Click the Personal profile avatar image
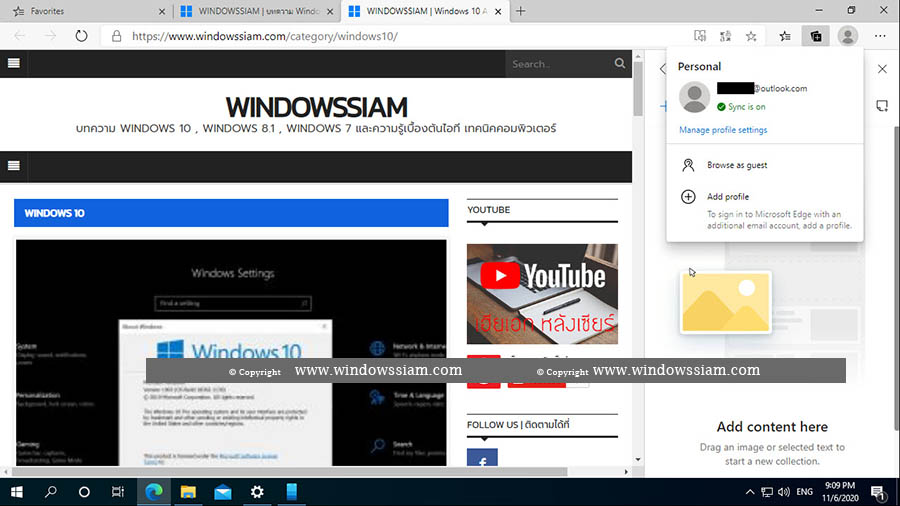Image resolution: width=900 pixels, height=506 pixels. [695, 97]
